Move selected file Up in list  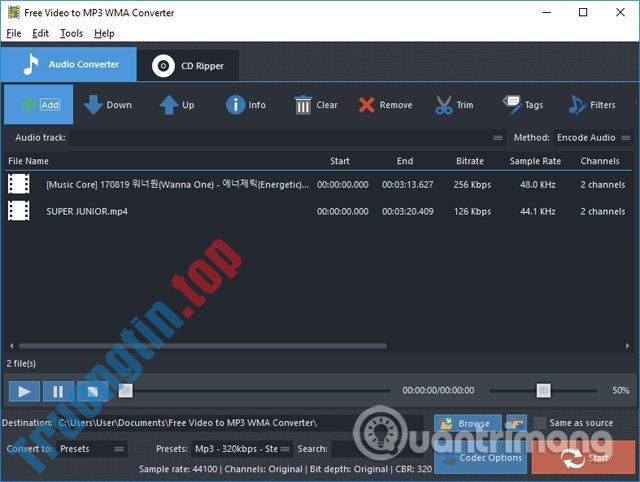177,105
